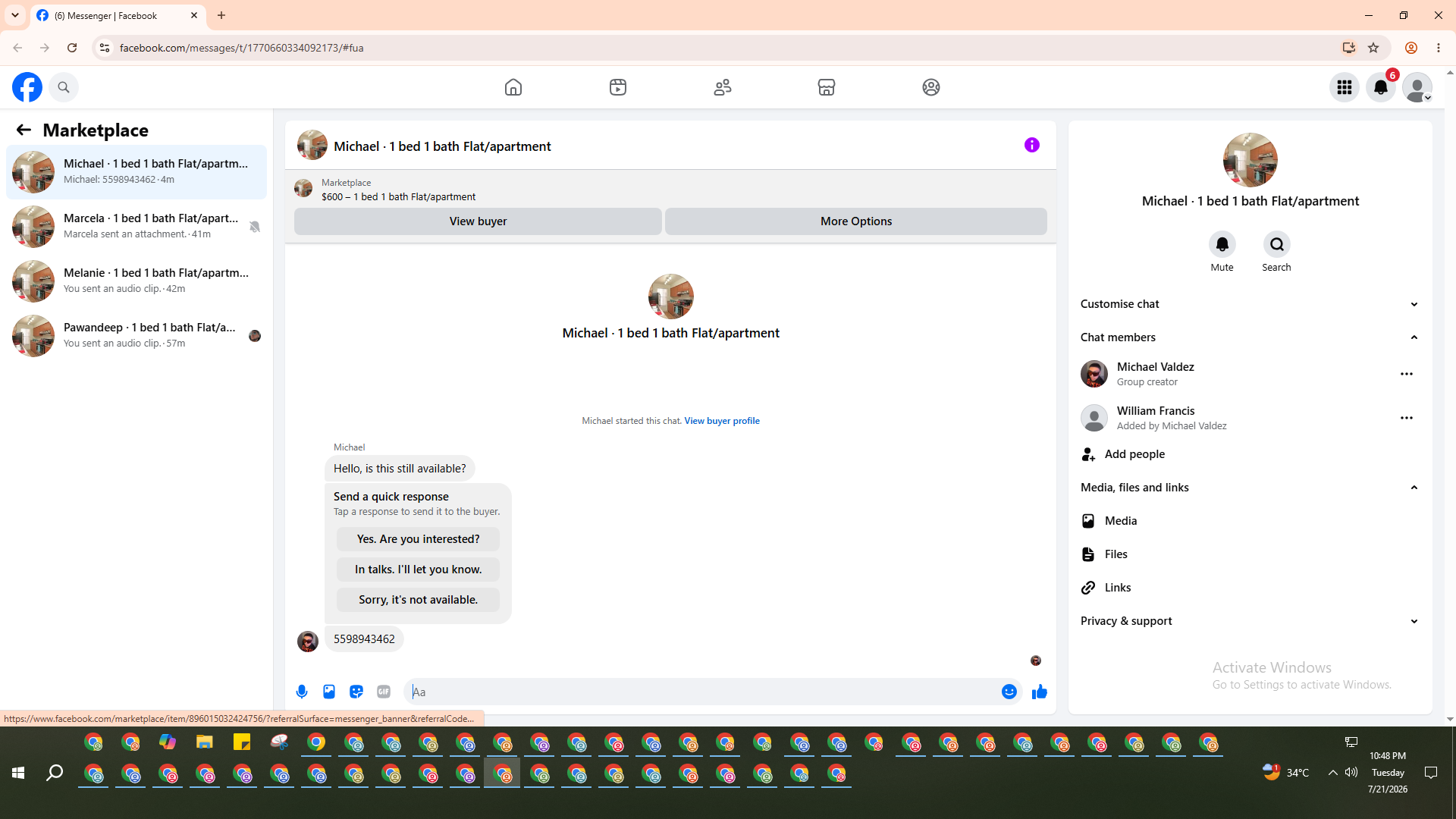Open Windows notification center
The height and width of the screenshot is (819, 1456).
coord(1431,773)
